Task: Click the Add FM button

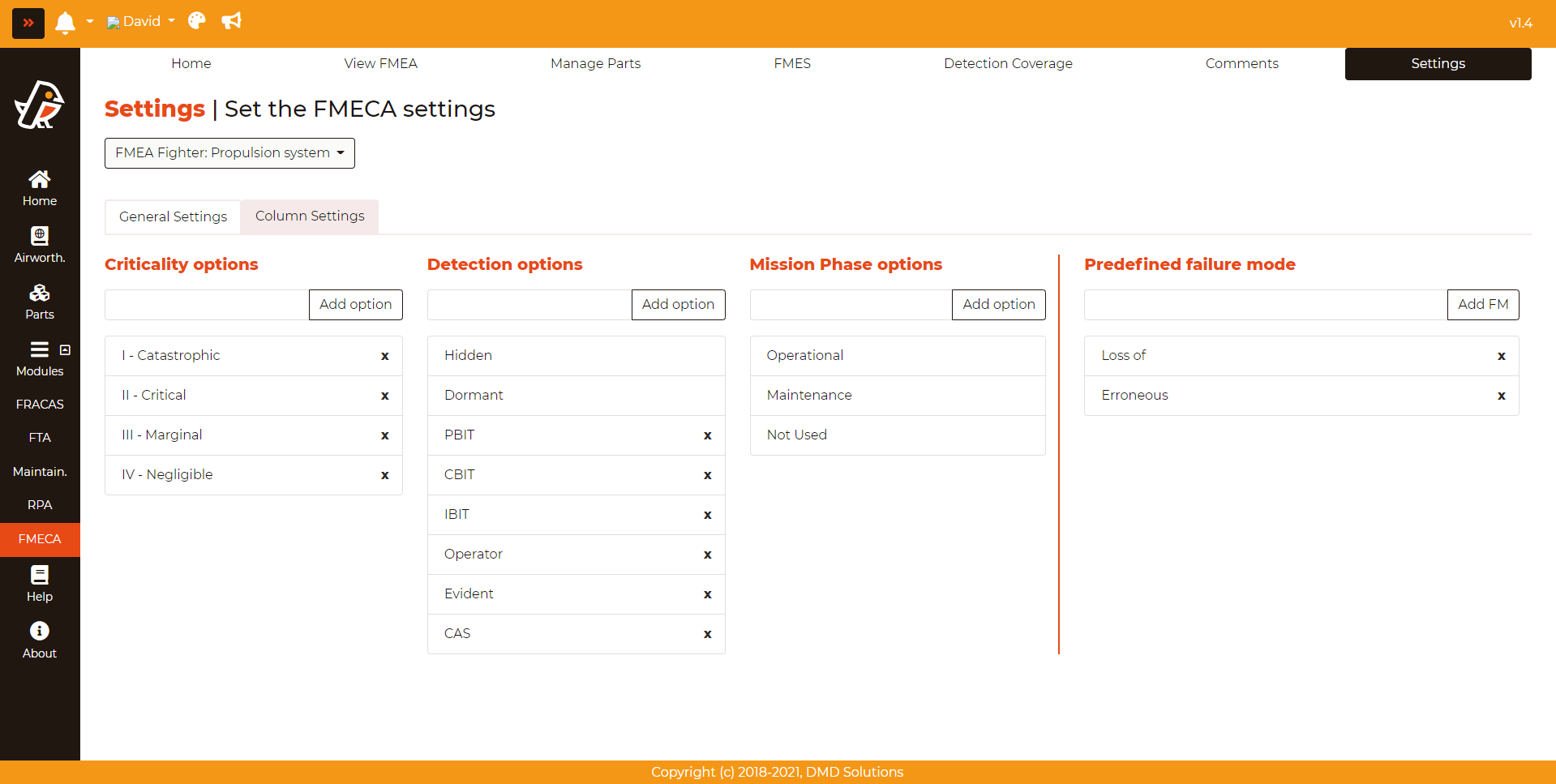Action: pos(1482,305)
